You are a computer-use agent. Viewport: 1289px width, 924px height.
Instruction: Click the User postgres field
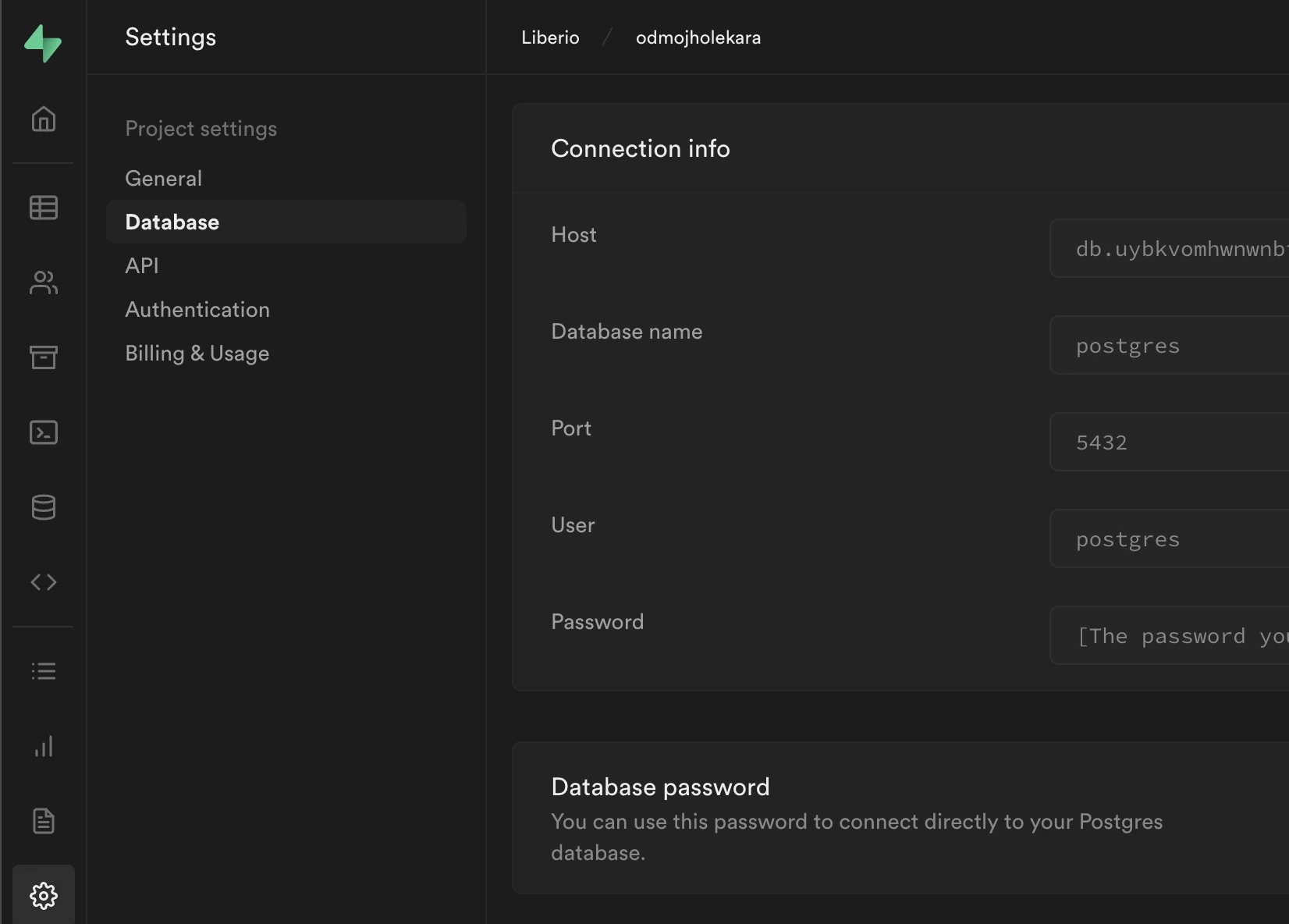point(1170,538)
